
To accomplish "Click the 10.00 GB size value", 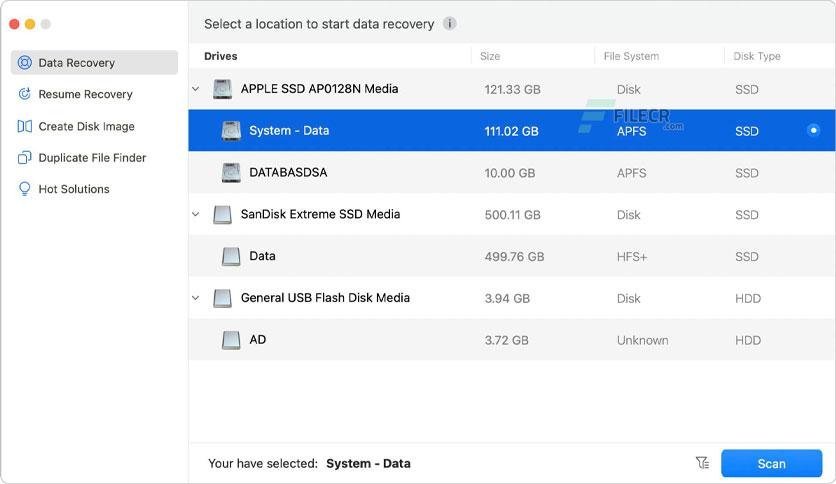I will click(x=510, y=173).
